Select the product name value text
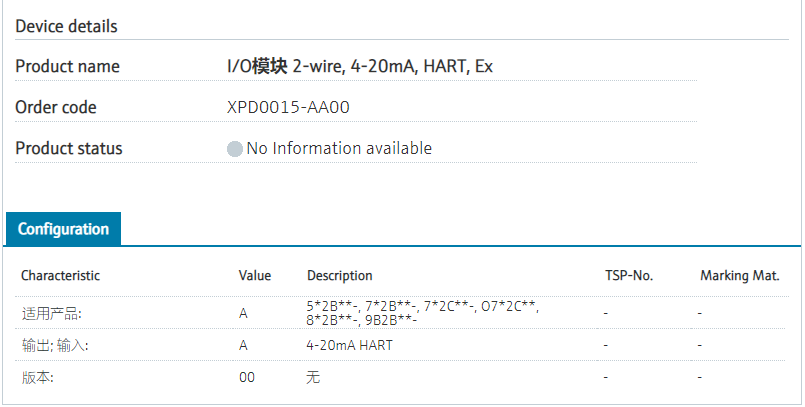 [x=360, y=66]
